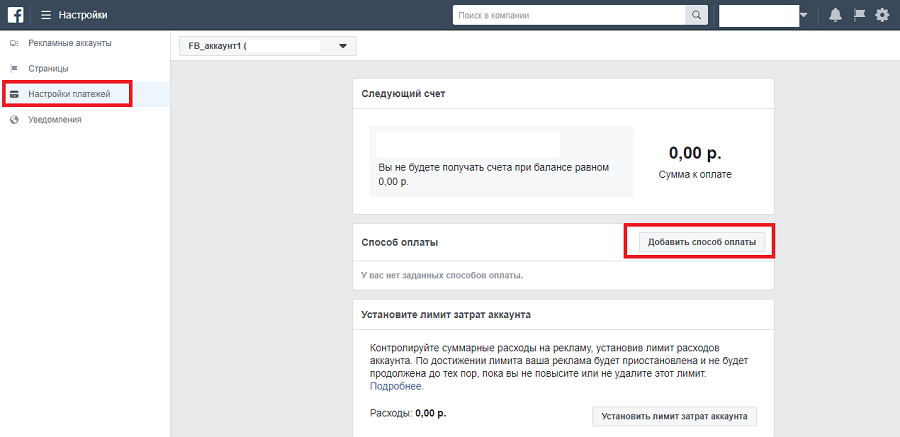The image size is (900, 437).
Task: Open the notifications bell icon
Action: pos(836,16)
